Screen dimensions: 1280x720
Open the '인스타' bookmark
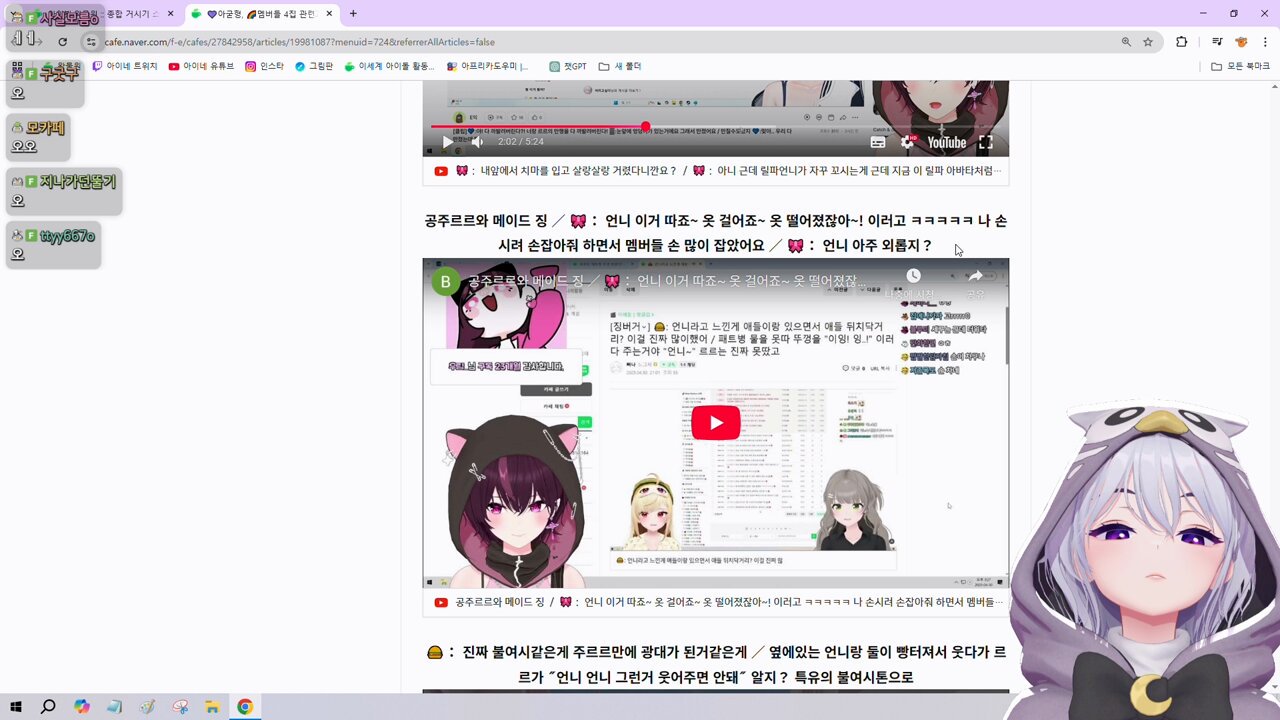click(265, 66)
